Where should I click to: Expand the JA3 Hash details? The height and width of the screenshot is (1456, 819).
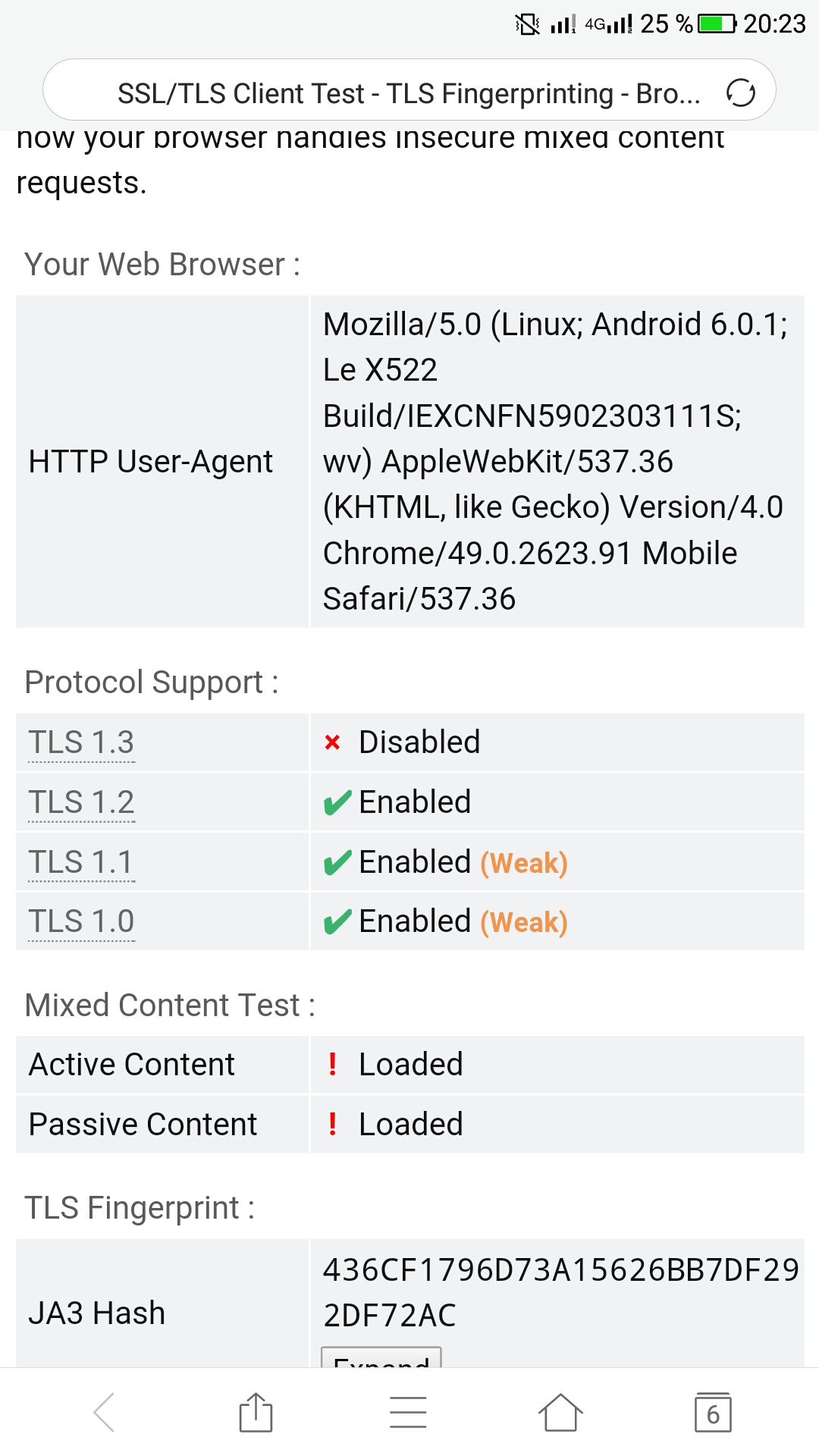pos(381,1357)
